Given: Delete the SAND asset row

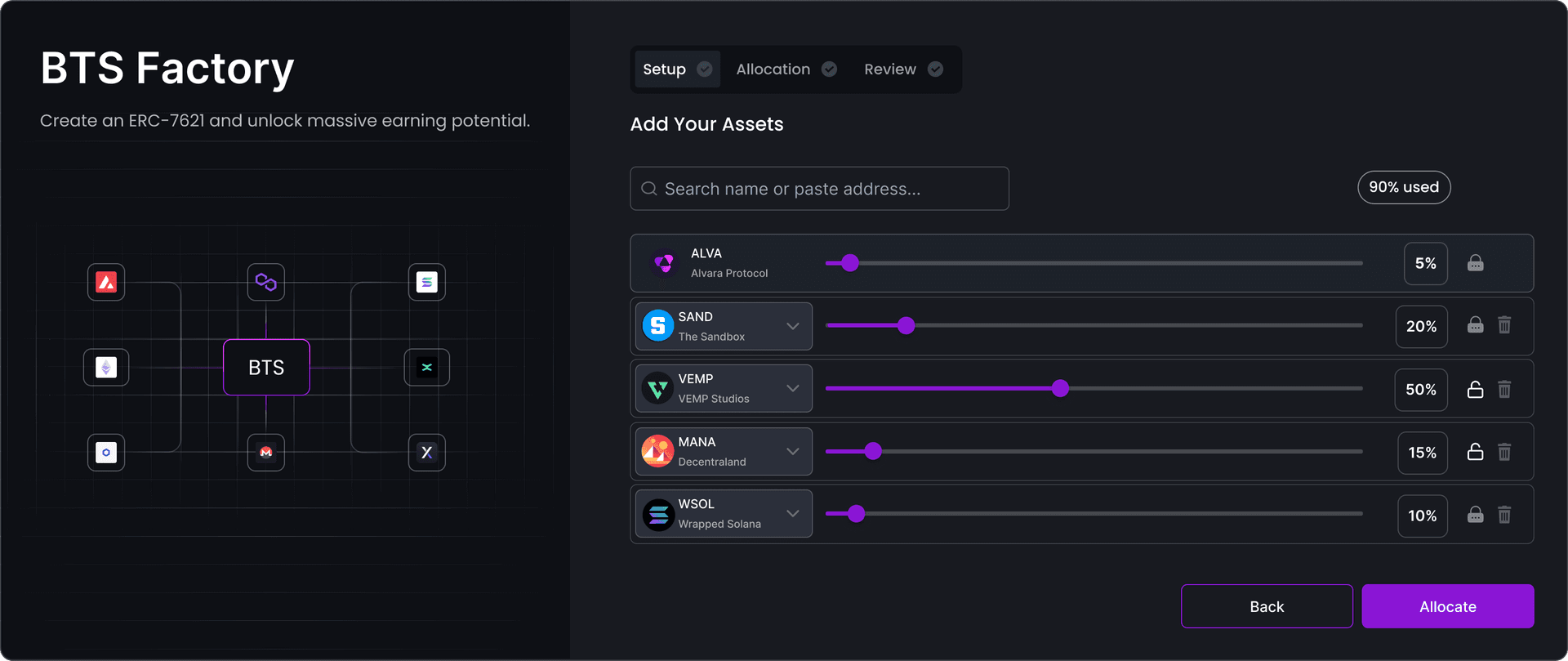Looking at the screenshot, I should pos(1504,325).
